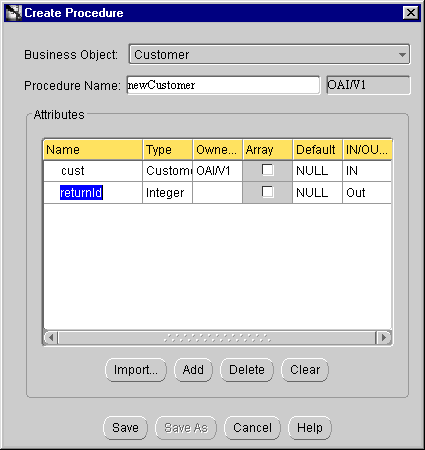Click the left scroll arrow of table
The image size is (425, 450).
point(51,337)
